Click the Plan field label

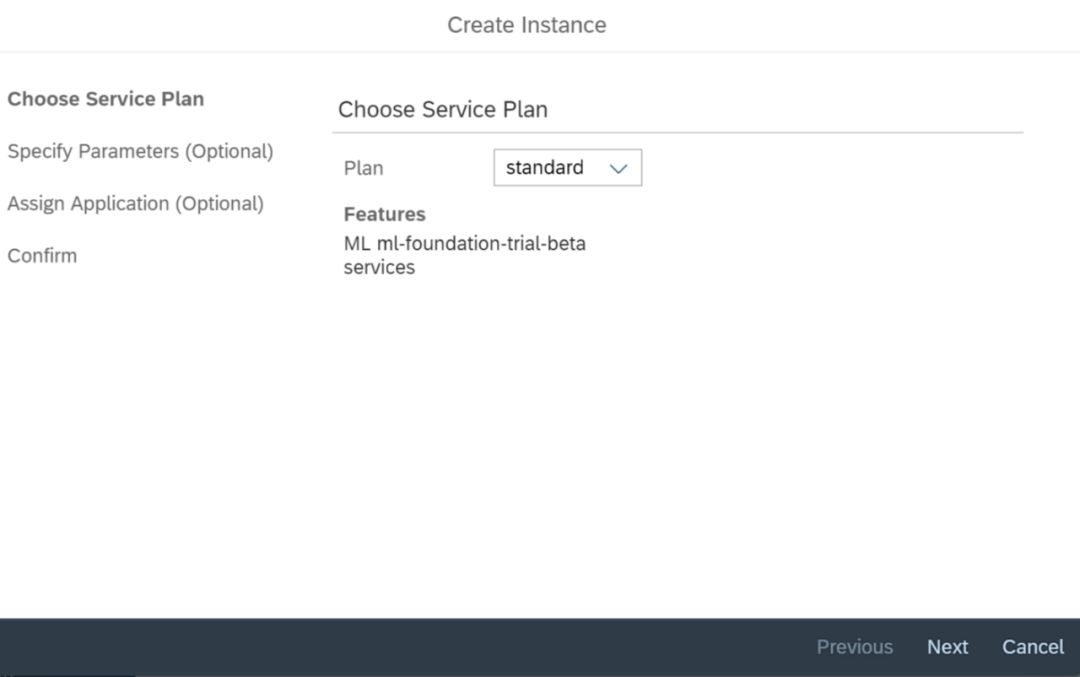[x=363, y=168]
